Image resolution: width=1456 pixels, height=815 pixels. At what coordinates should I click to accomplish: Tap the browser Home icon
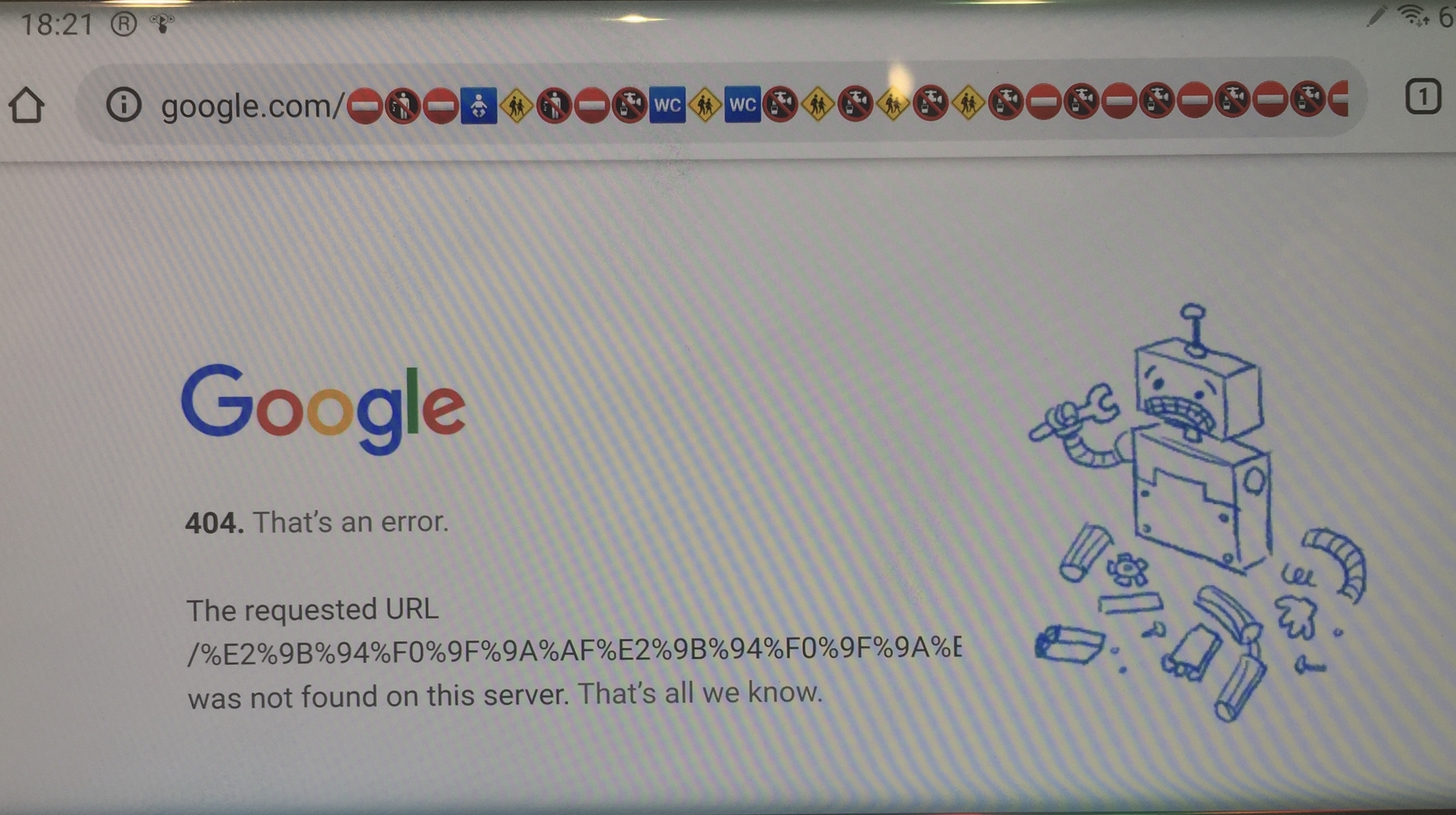(26, 105)
